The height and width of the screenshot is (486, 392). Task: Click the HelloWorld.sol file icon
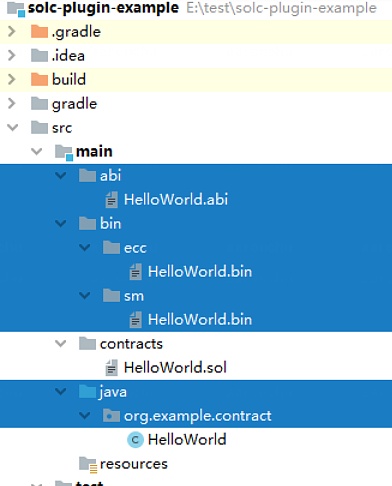(x=112, y=368)
